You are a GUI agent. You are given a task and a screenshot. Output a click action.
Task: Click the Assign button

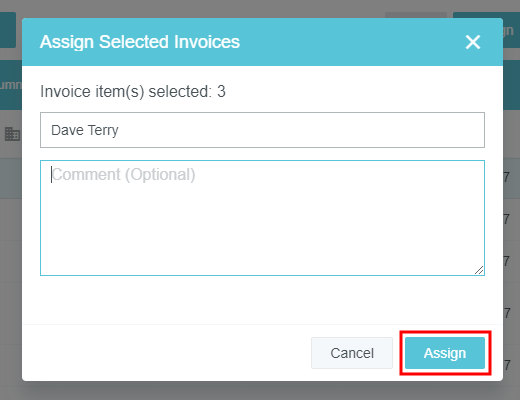click(445, 353)
